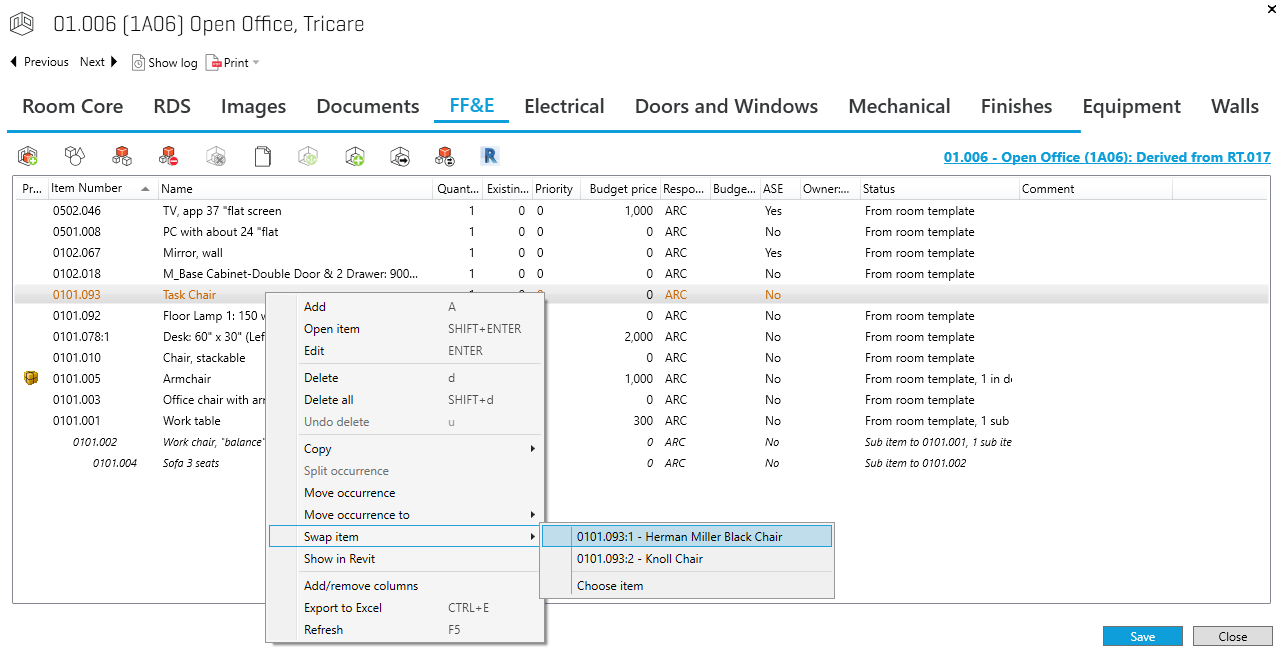Click the cube with black arrow icon
Screen dimensions: 1283x656
pyautogui.click(x=400, y=156)
